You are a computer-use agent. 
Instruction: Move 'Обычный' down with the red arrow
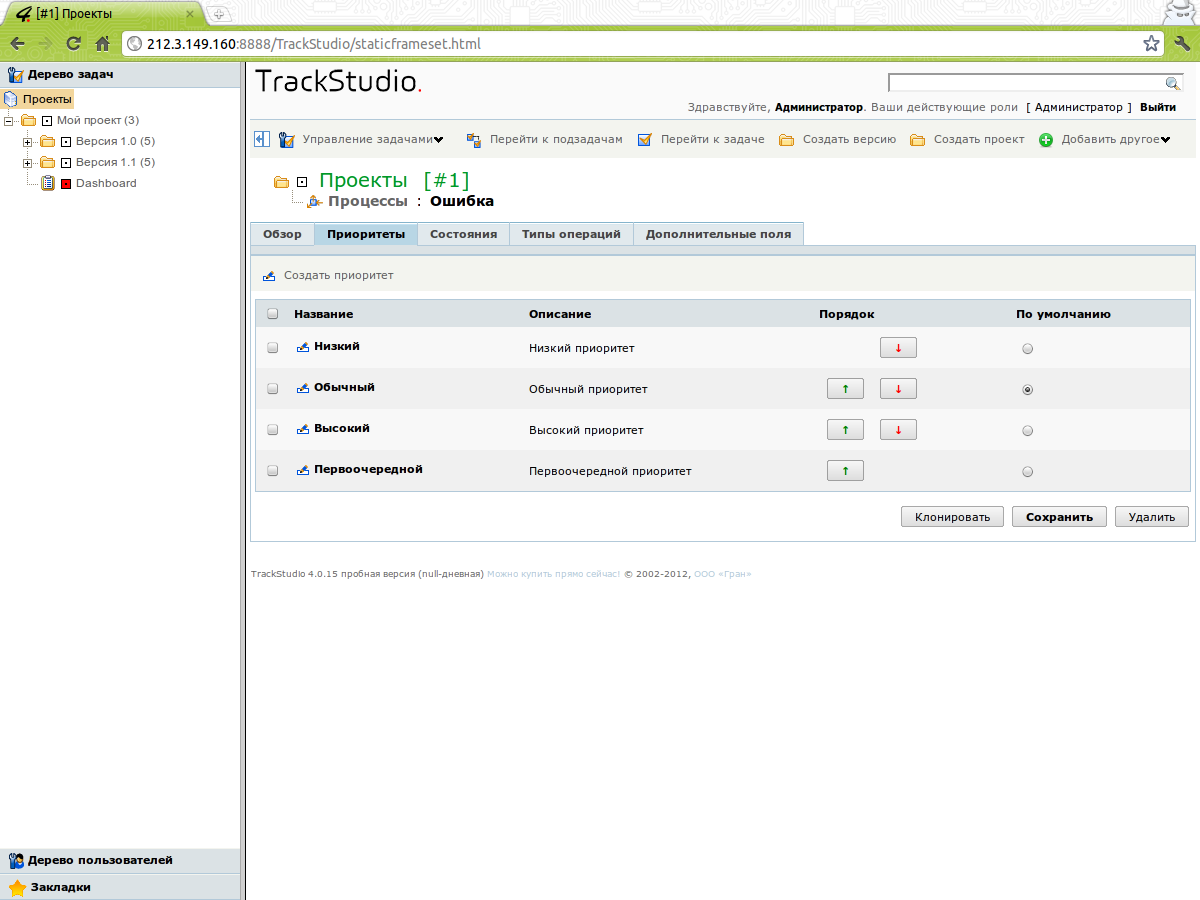pos(898,389)
